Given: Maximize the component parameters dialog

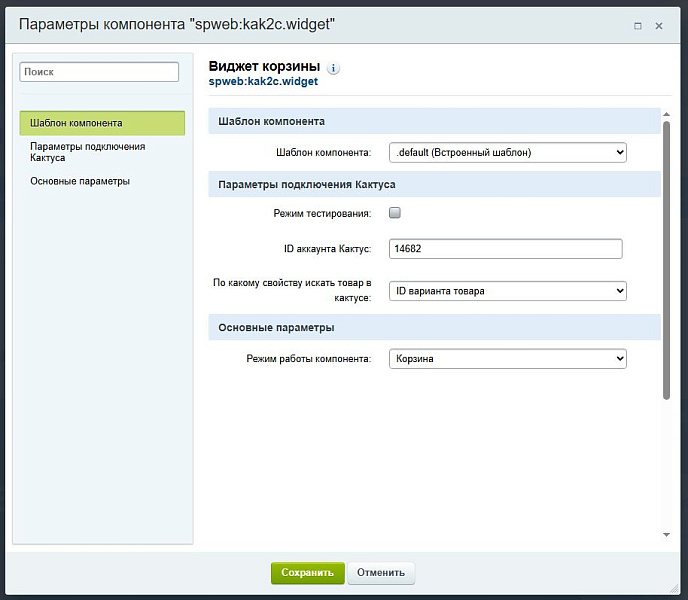Looking at the screenshot, I should 638,26.
